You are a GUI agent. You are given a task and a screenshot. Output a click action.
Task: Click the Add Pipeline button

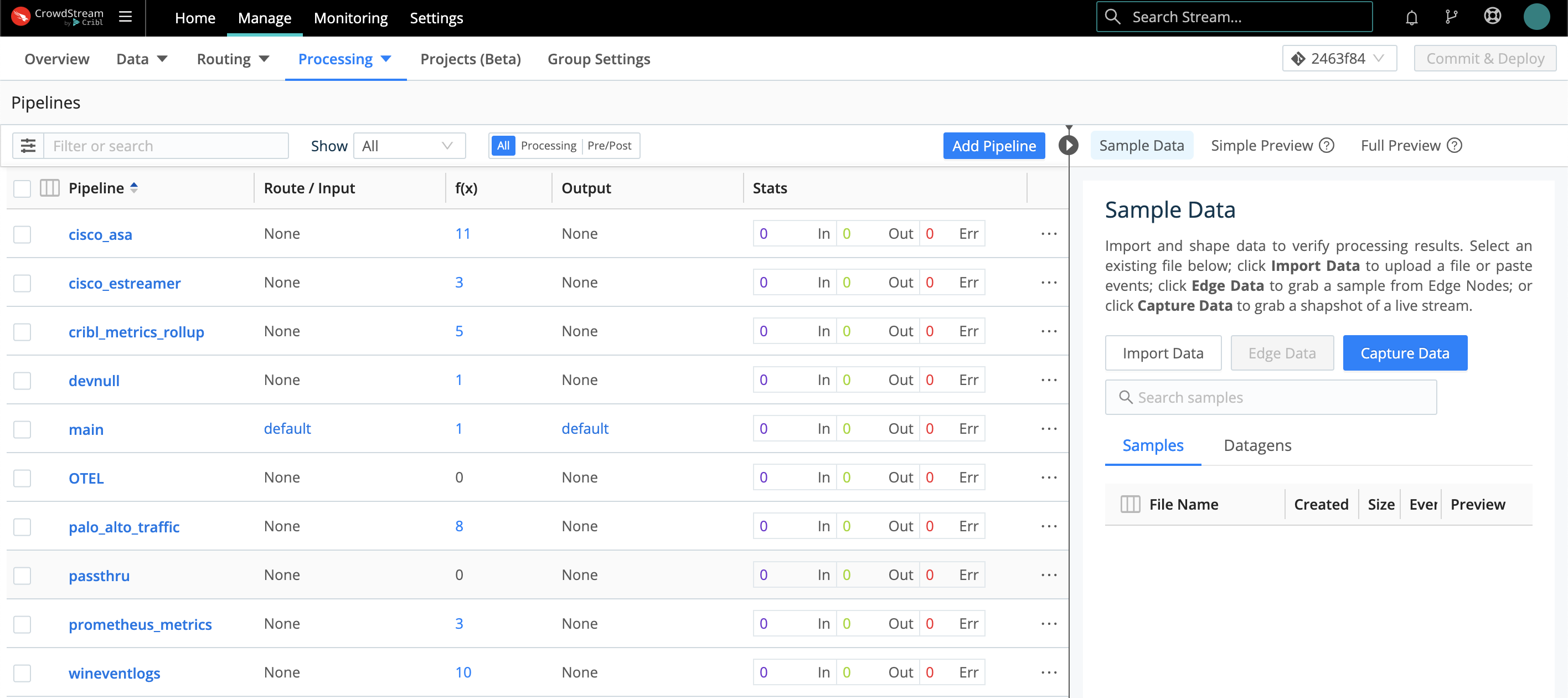(993, 146)
